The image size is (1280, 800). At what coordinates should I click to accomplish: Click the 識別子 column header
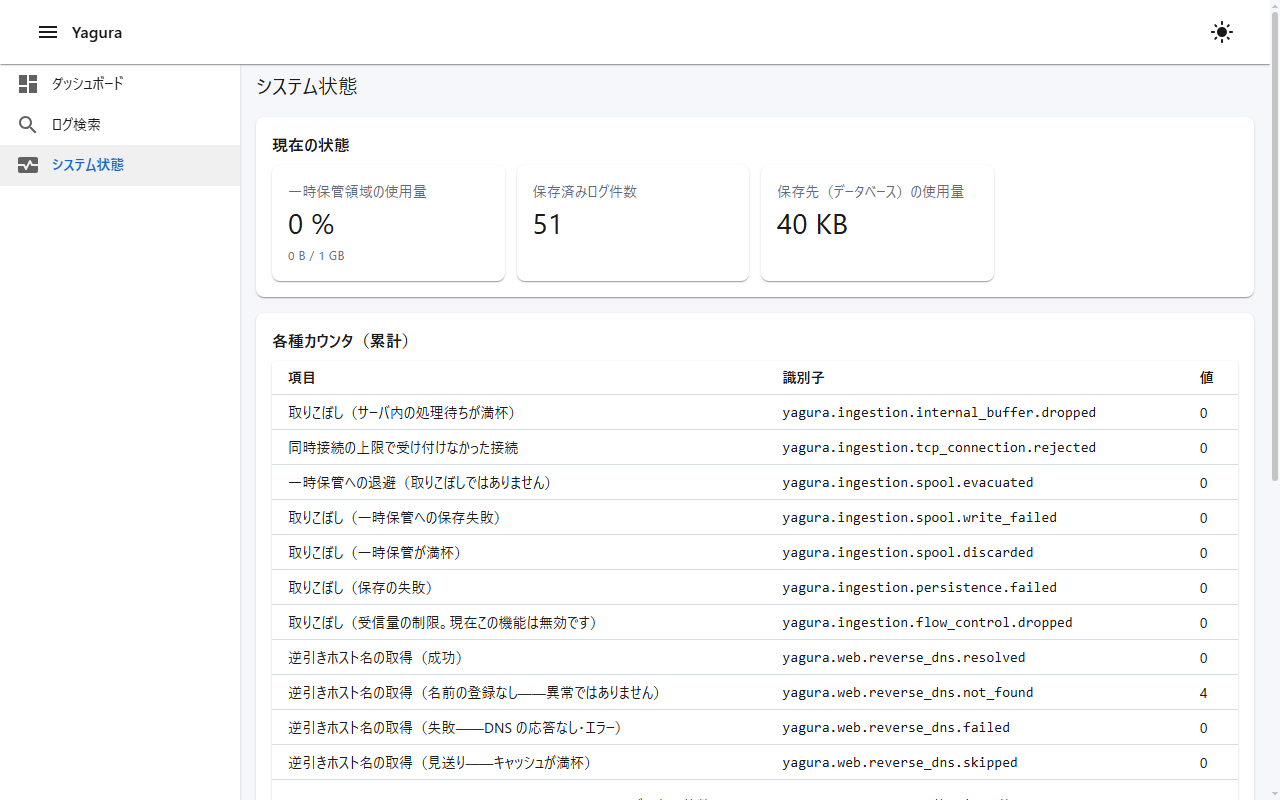click(x=803, y=378)
